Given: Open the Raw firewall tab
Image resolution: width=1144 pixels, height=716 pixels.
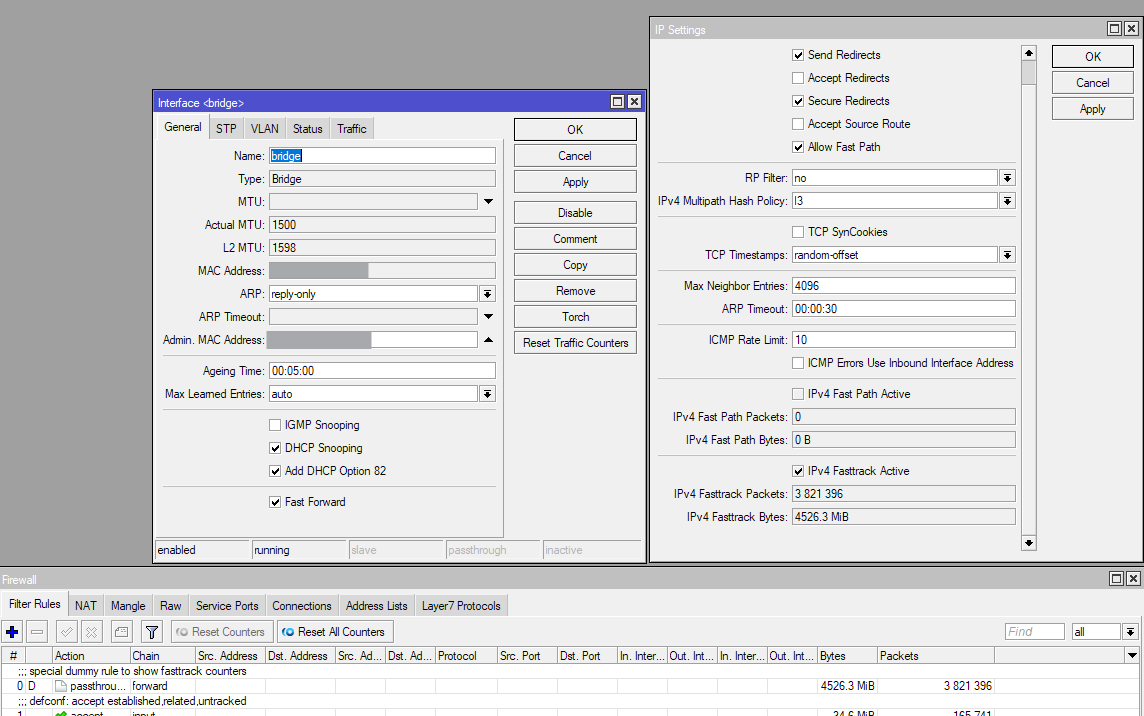Looking at the screenshot, I should coord(171,606).
